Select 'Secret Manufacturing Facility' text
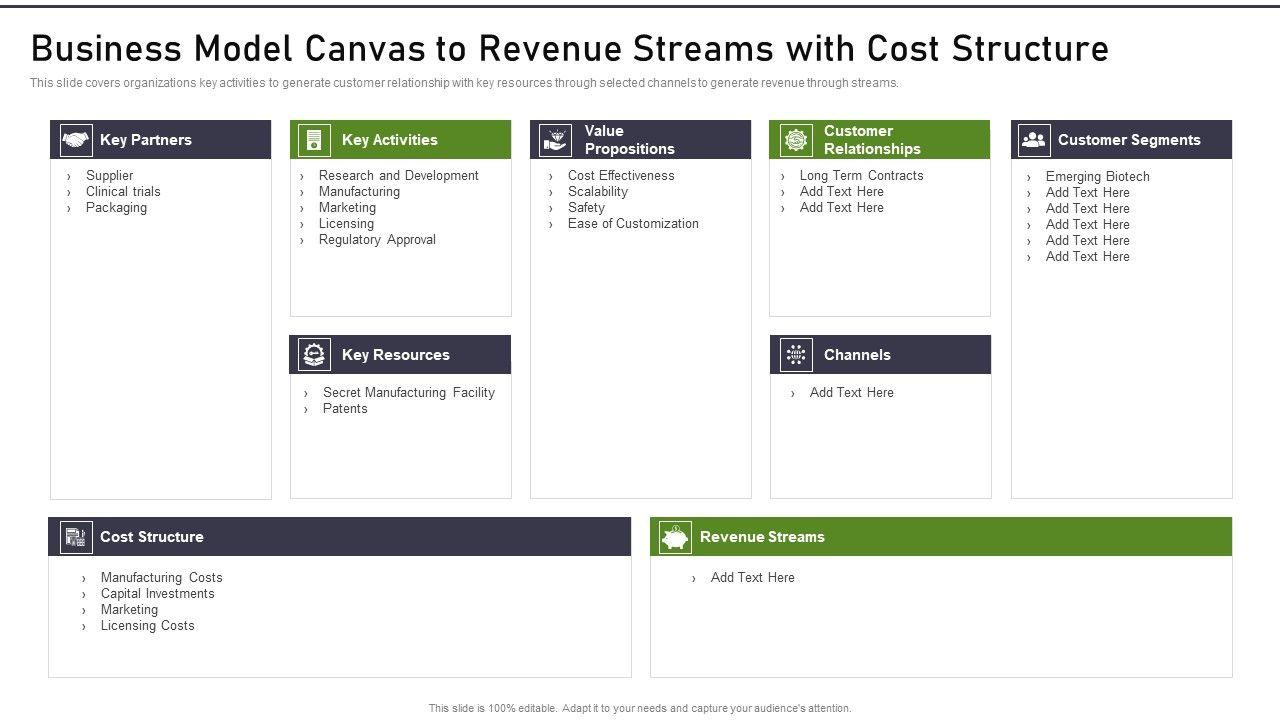This screenshot has height=720, width=1280. pyautogui.click(x=408, y=393)
